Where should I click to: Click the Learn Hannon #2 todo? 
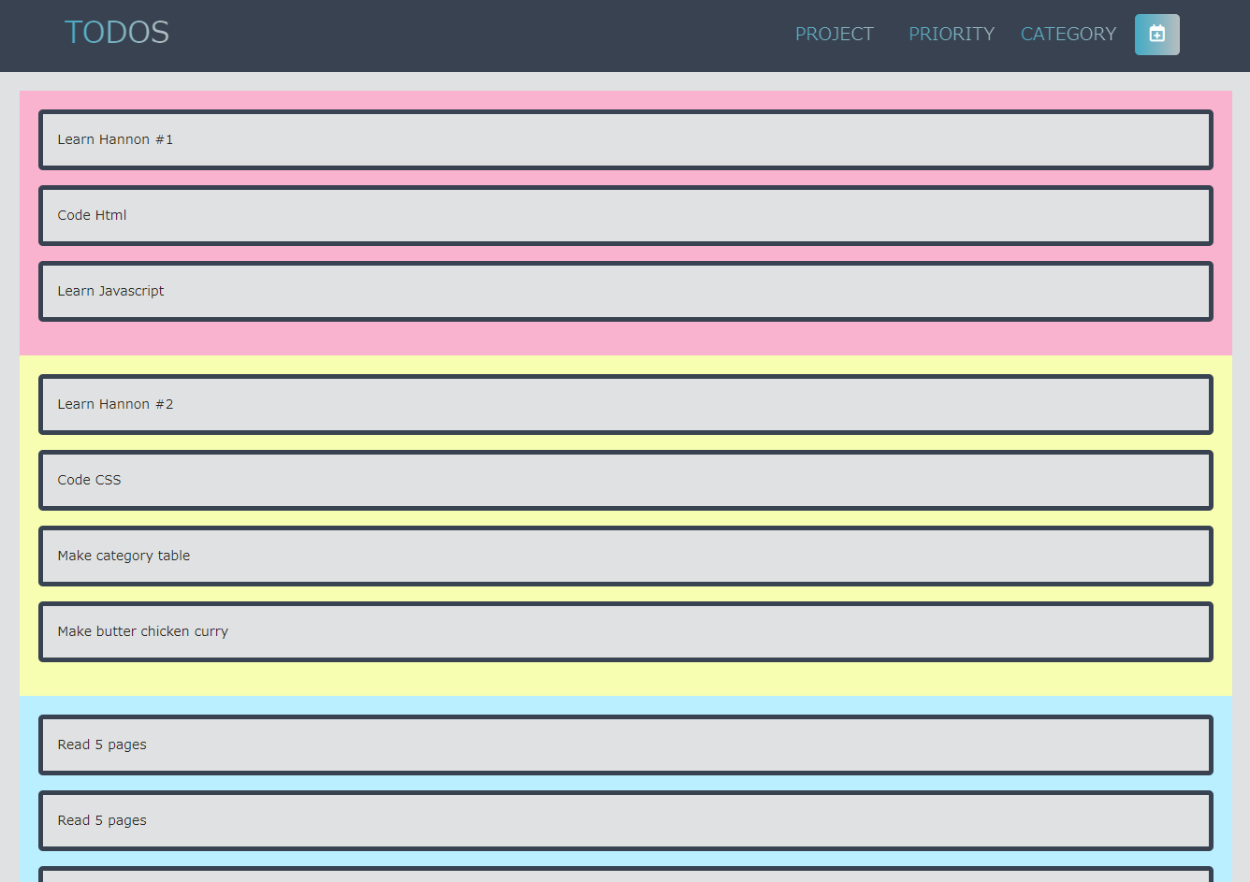point(625,404)
